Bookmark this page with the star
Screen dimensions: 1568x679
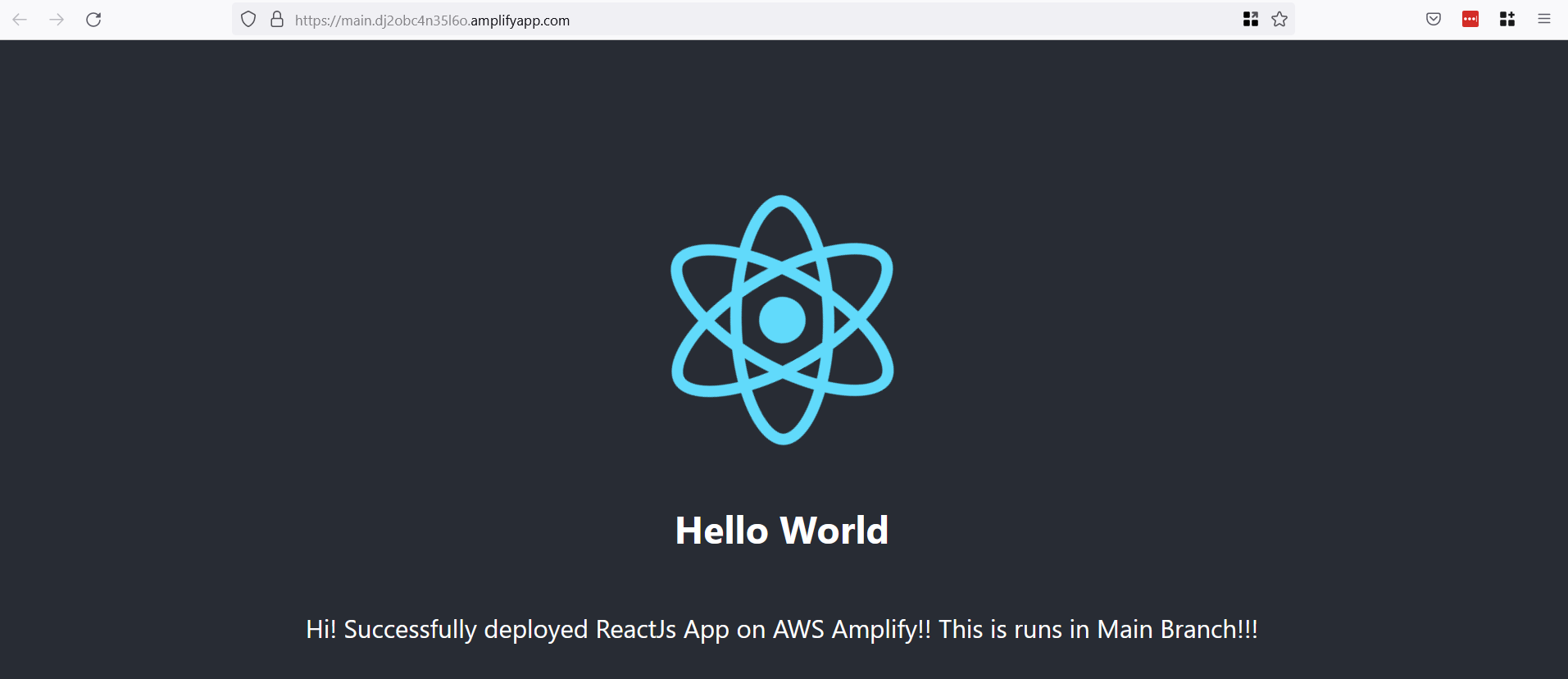click(1279, 20)
